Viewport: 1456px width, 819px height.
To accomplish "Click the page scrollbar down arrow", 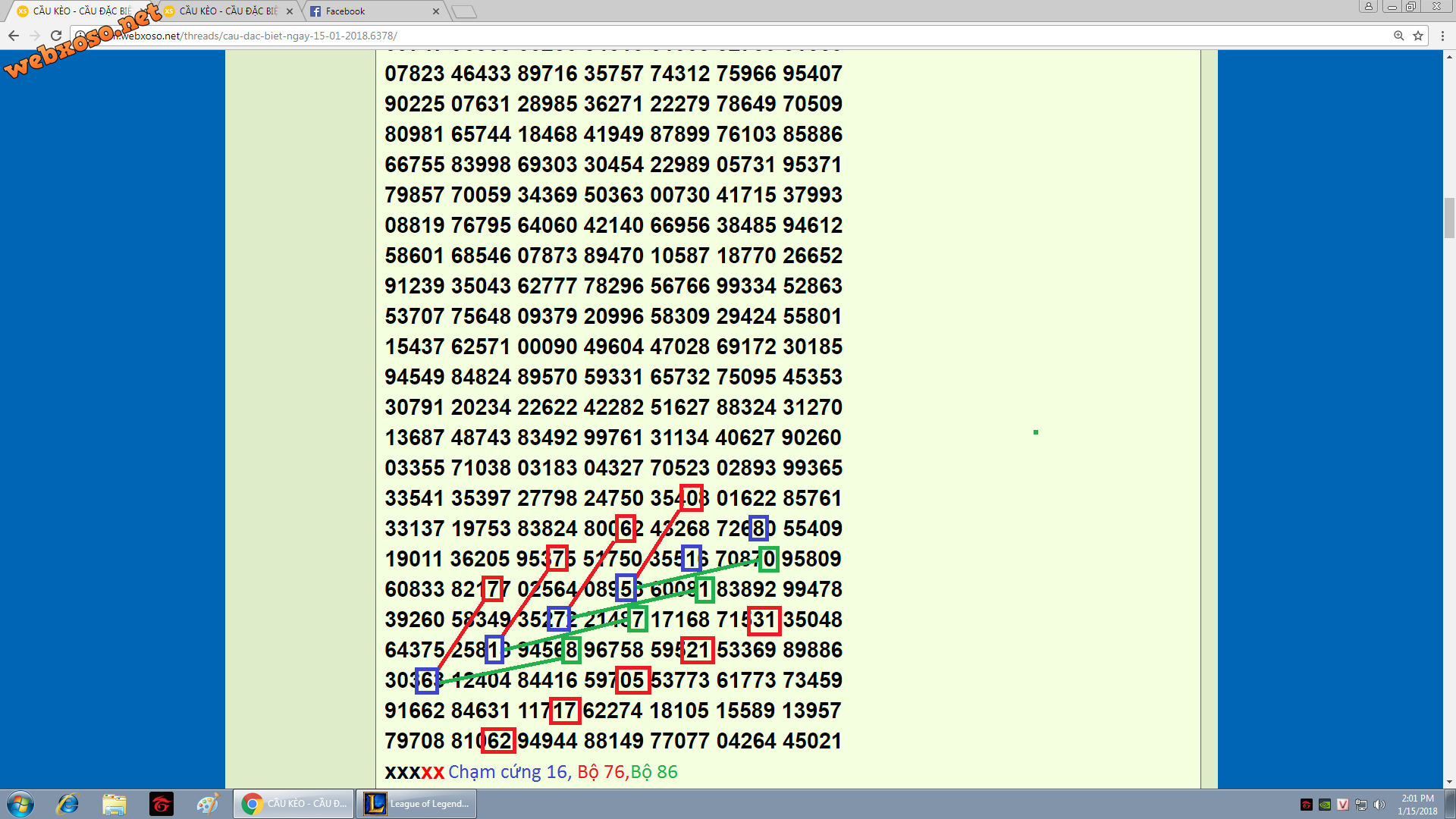I will pos(1449,782).
